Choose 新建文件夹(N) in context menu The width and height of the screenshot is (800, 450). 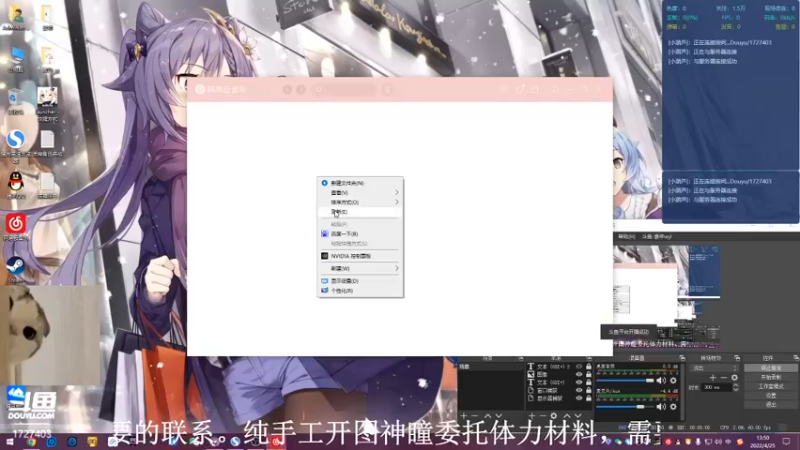(360, 183)
